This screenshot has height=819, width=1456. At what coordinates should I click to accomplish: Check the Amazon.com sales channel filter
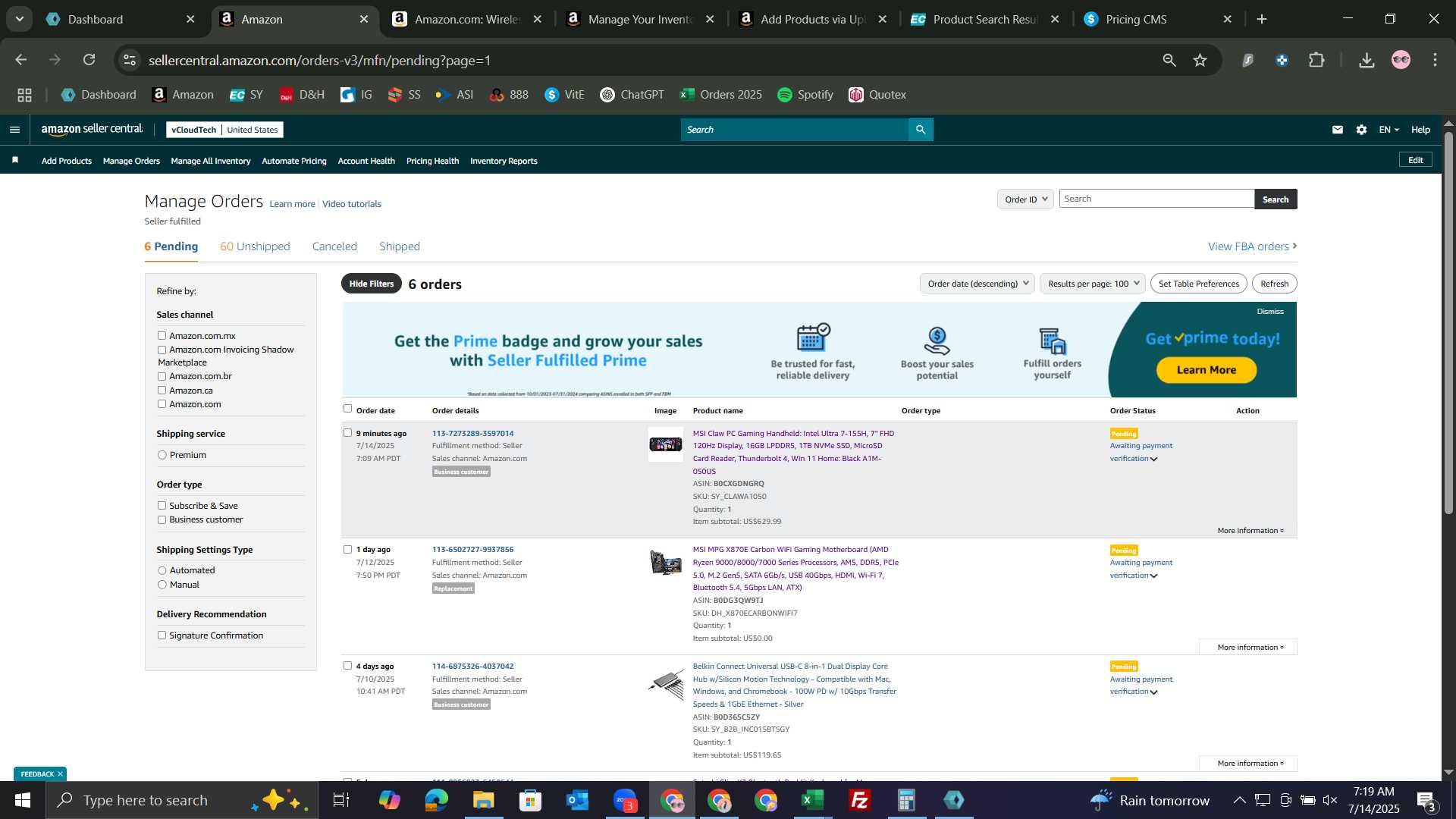click(x=162, y=404)
